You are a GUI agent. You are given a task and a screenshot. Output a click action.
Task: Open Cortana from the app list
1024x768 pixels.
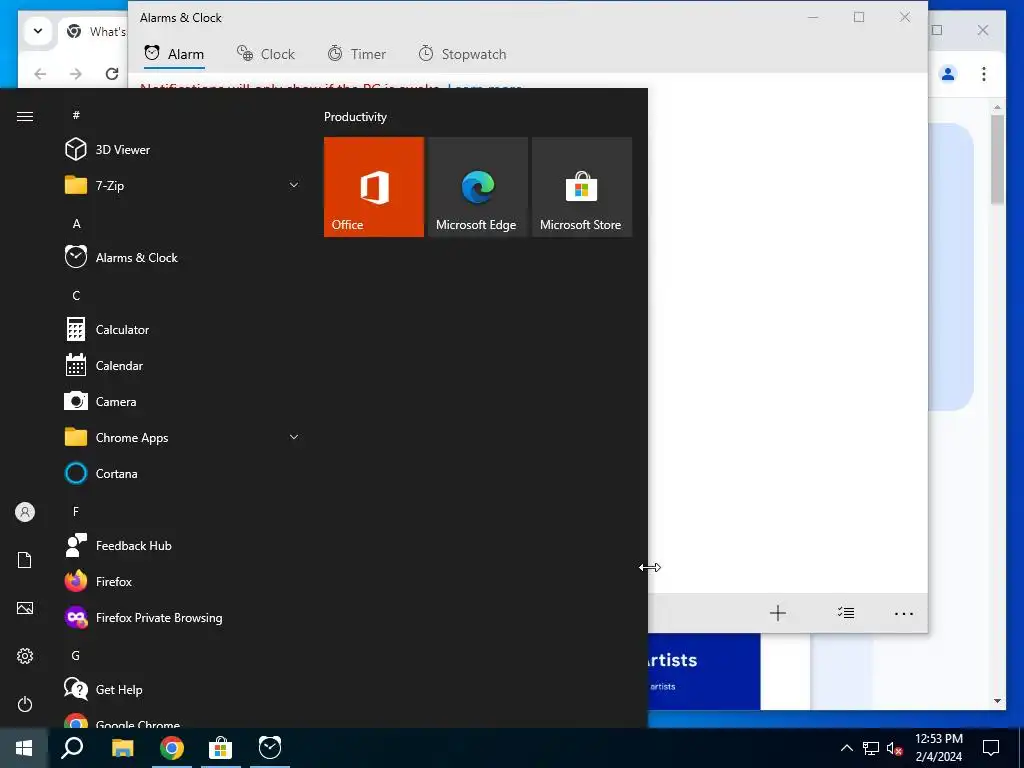183,473
